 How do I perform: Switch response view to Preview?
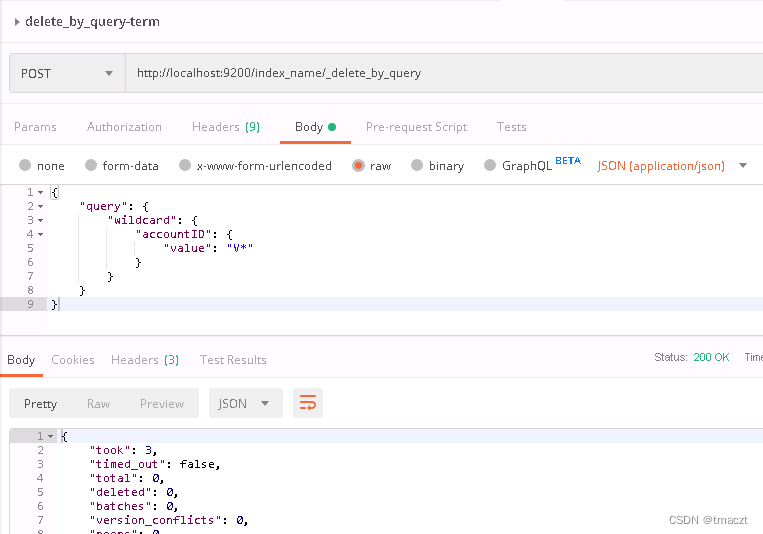[x=162, y=404]
